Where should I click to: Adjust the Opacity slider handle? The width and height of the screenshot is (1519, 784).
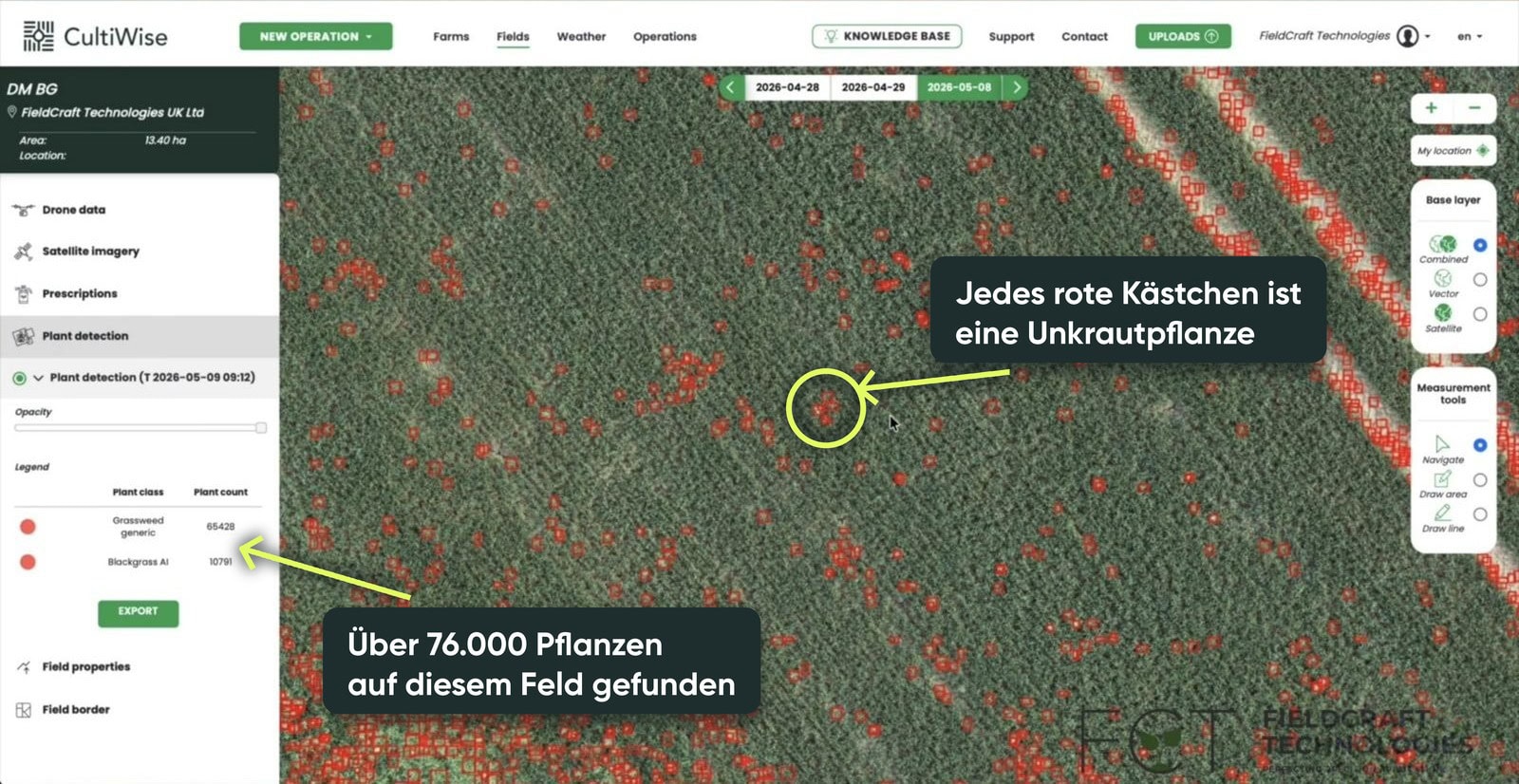pos(261,428)
